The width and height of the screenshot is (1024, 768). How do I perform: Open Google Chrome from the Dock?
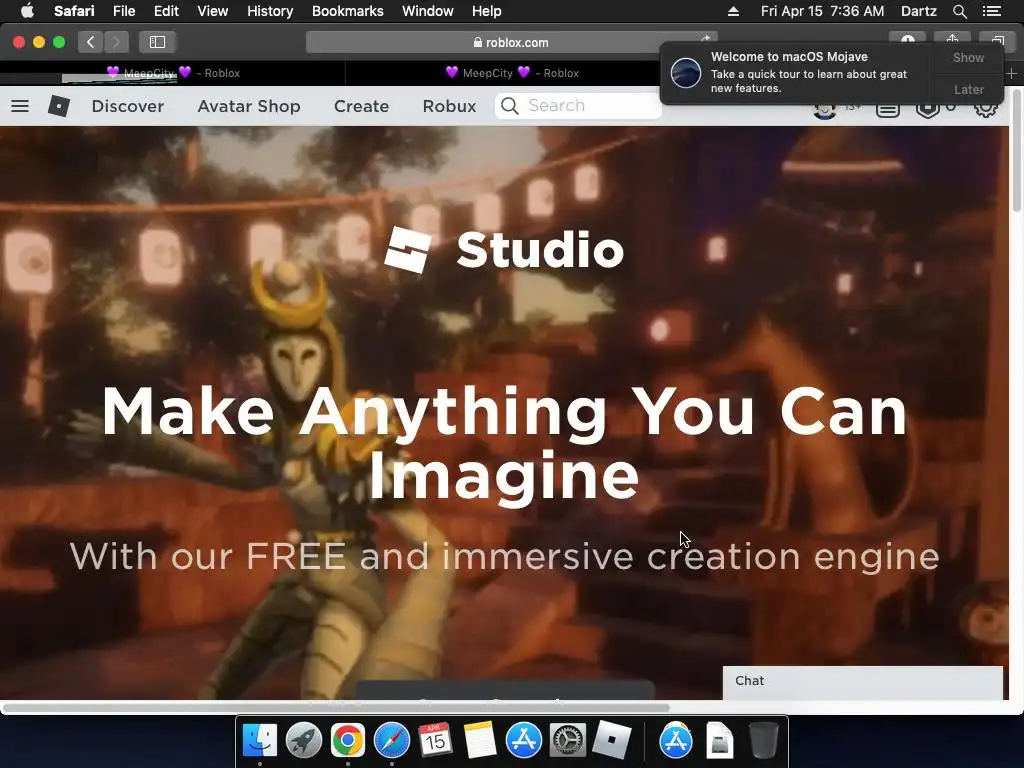(x=347, y=741)
